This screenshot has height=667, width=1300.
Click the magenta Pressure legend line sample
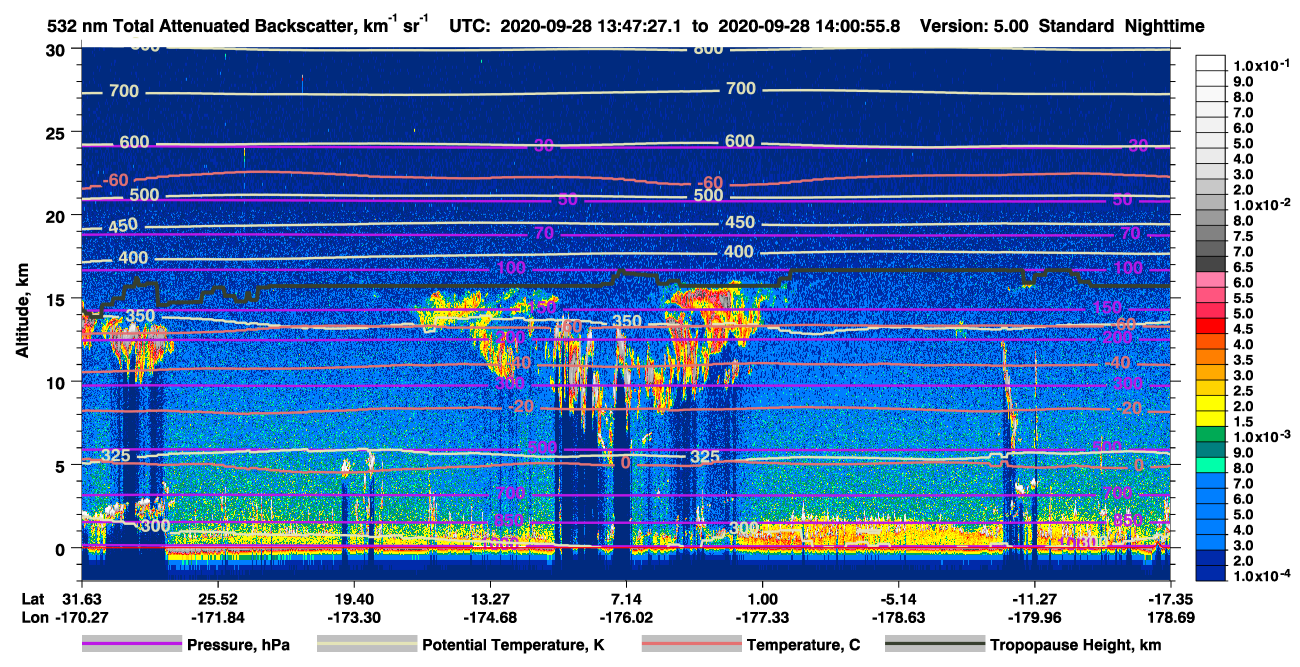pos(132,645)
